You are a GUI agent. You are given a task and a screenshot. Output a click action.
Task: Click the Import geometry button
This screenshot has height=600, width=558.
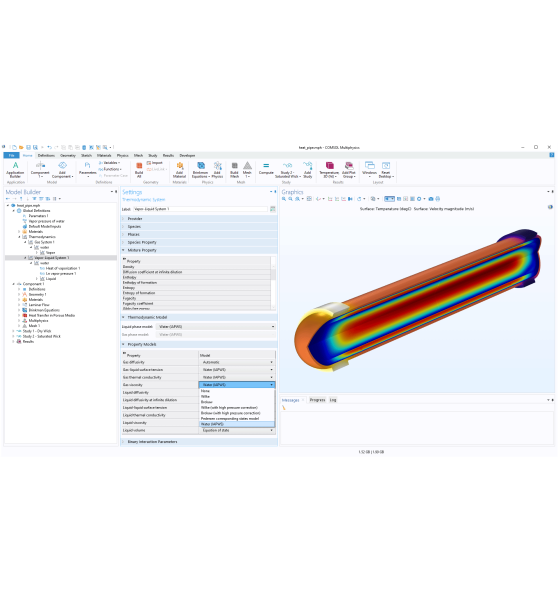pos(155,163)
